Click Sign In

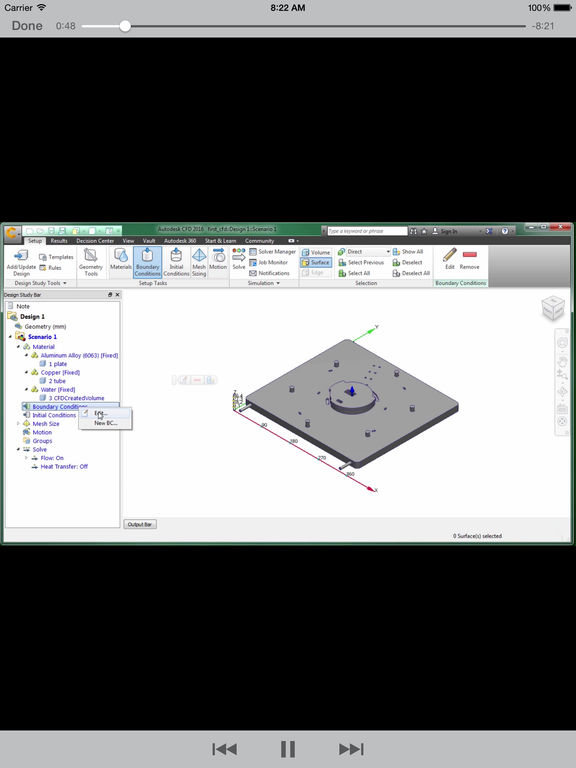[445, 231]
